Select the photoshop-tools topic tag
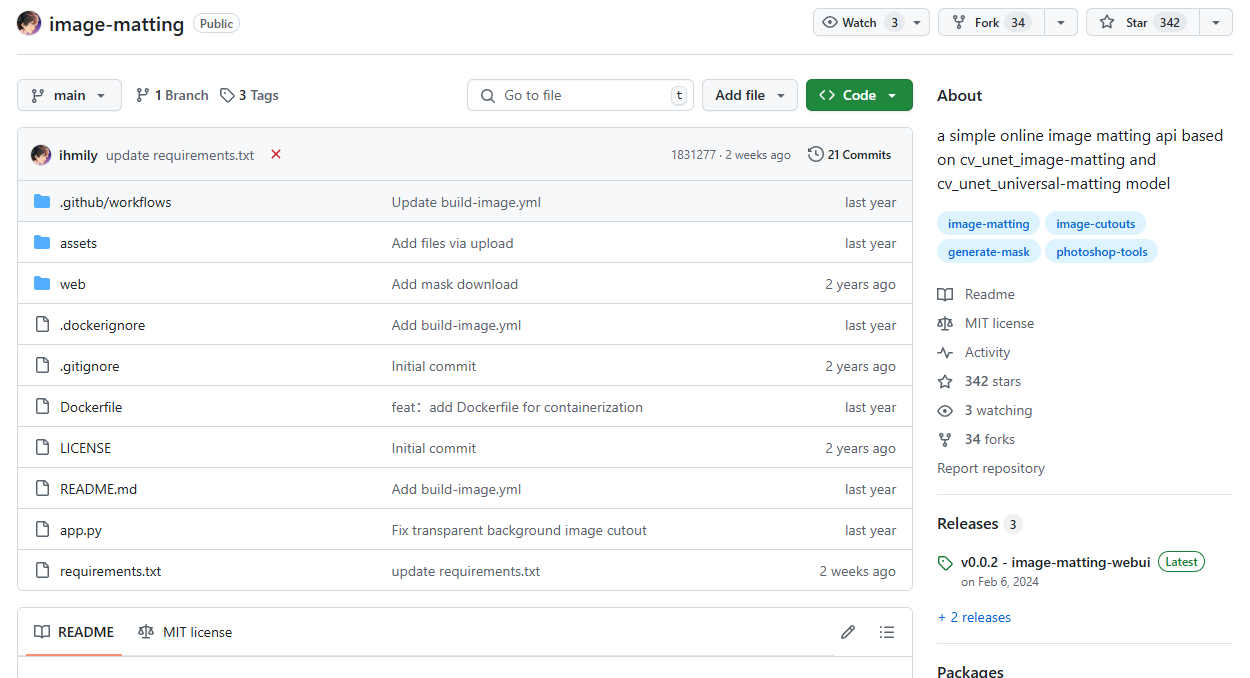1250x678 pixels. [x=1102, y=252]
